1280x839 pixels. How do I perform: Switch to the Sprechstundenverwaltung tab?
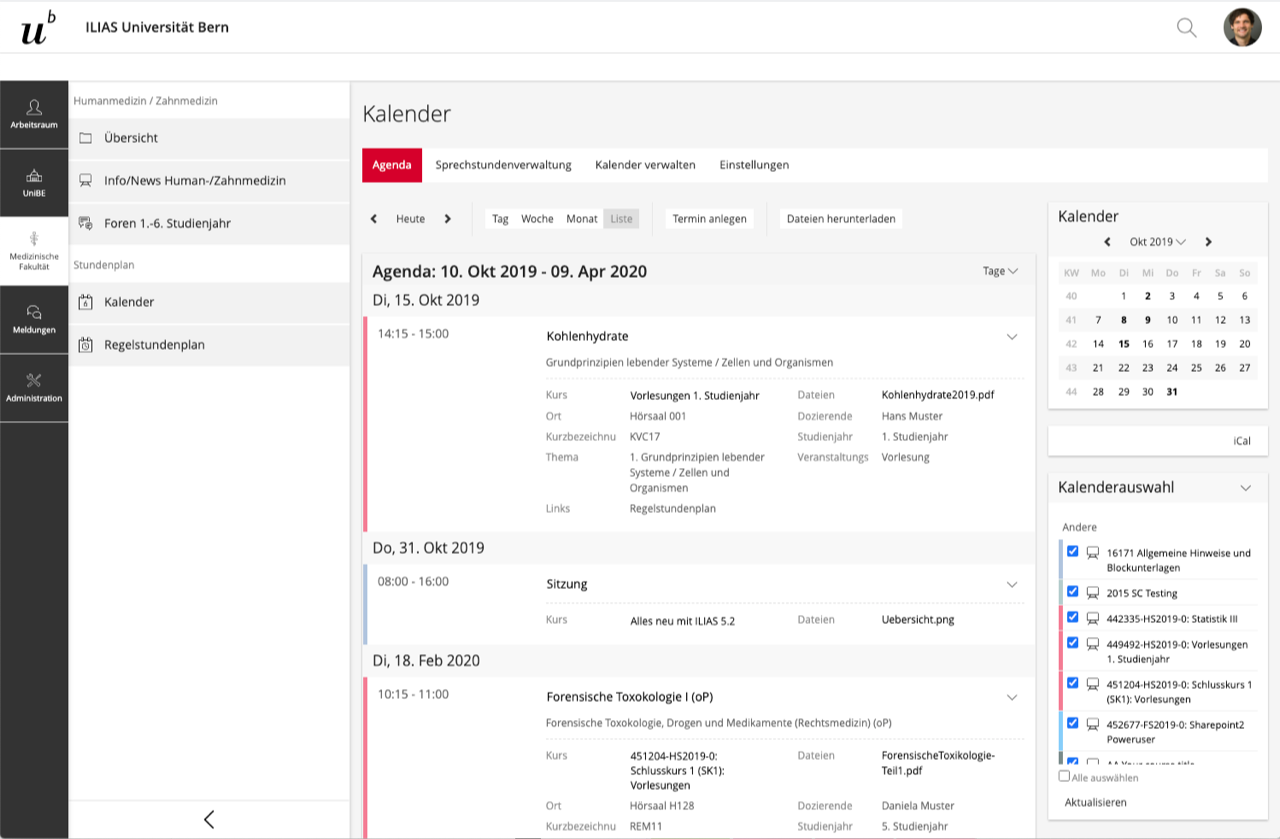[503, 165]
